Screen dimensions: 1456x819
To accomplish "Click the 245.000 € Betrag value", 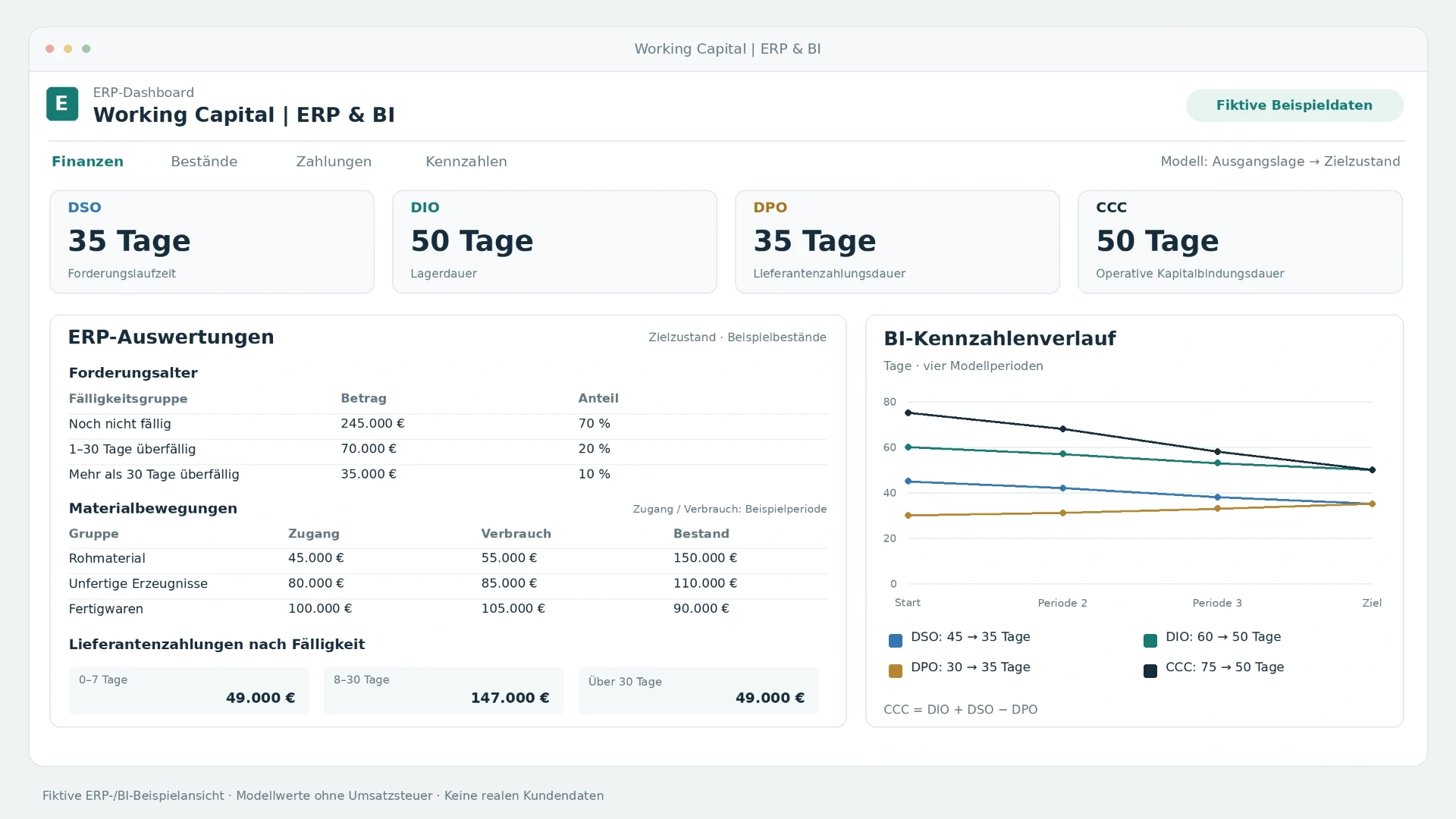I will [x=372, y=424].
